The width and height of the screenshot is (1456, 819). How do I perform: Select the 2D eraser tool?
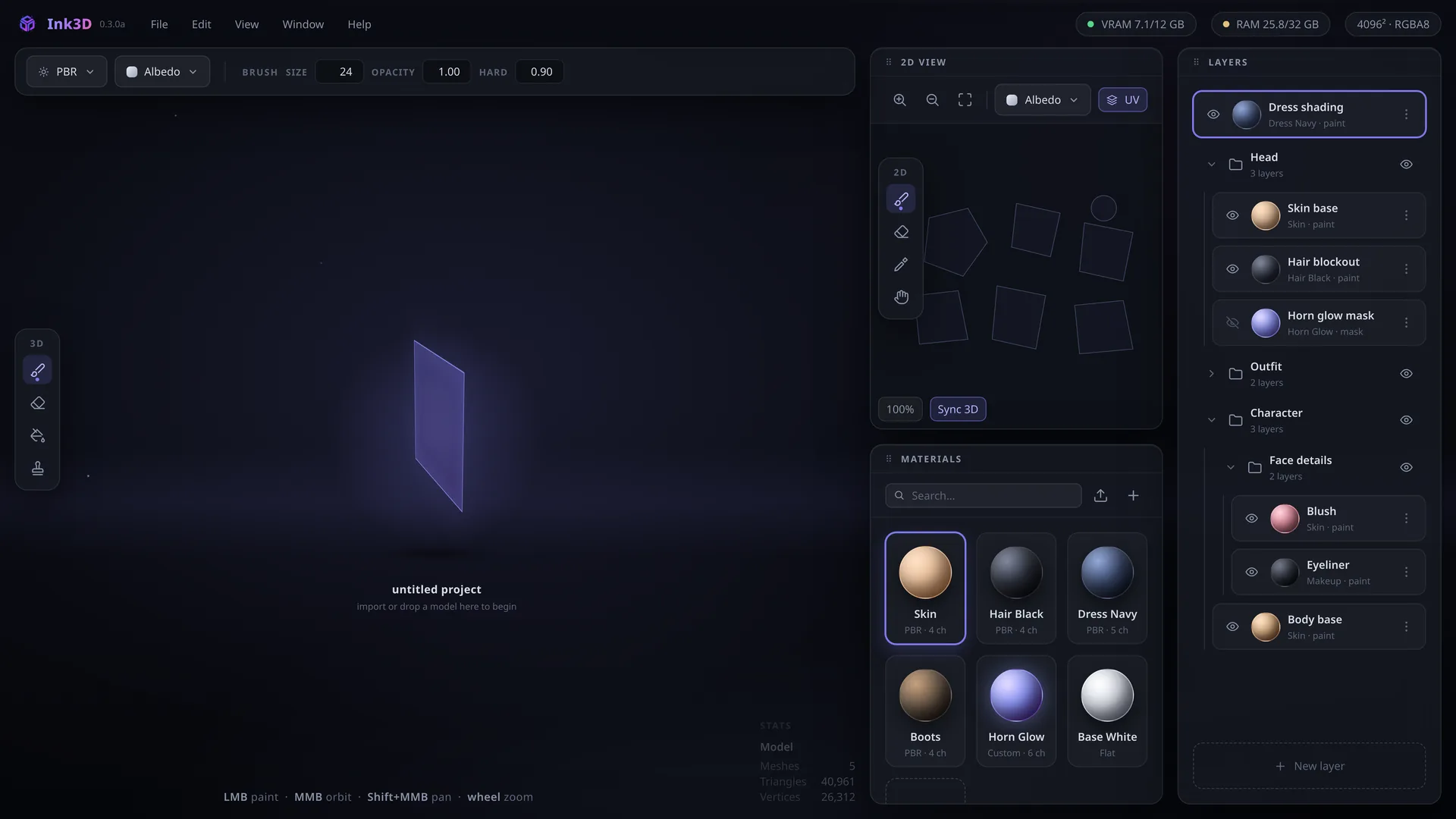pyautogui.click(x=901, y=233)
